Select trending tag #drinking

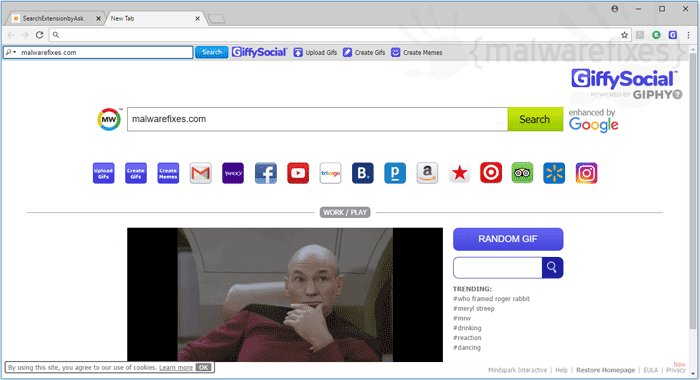coord(467,328)
